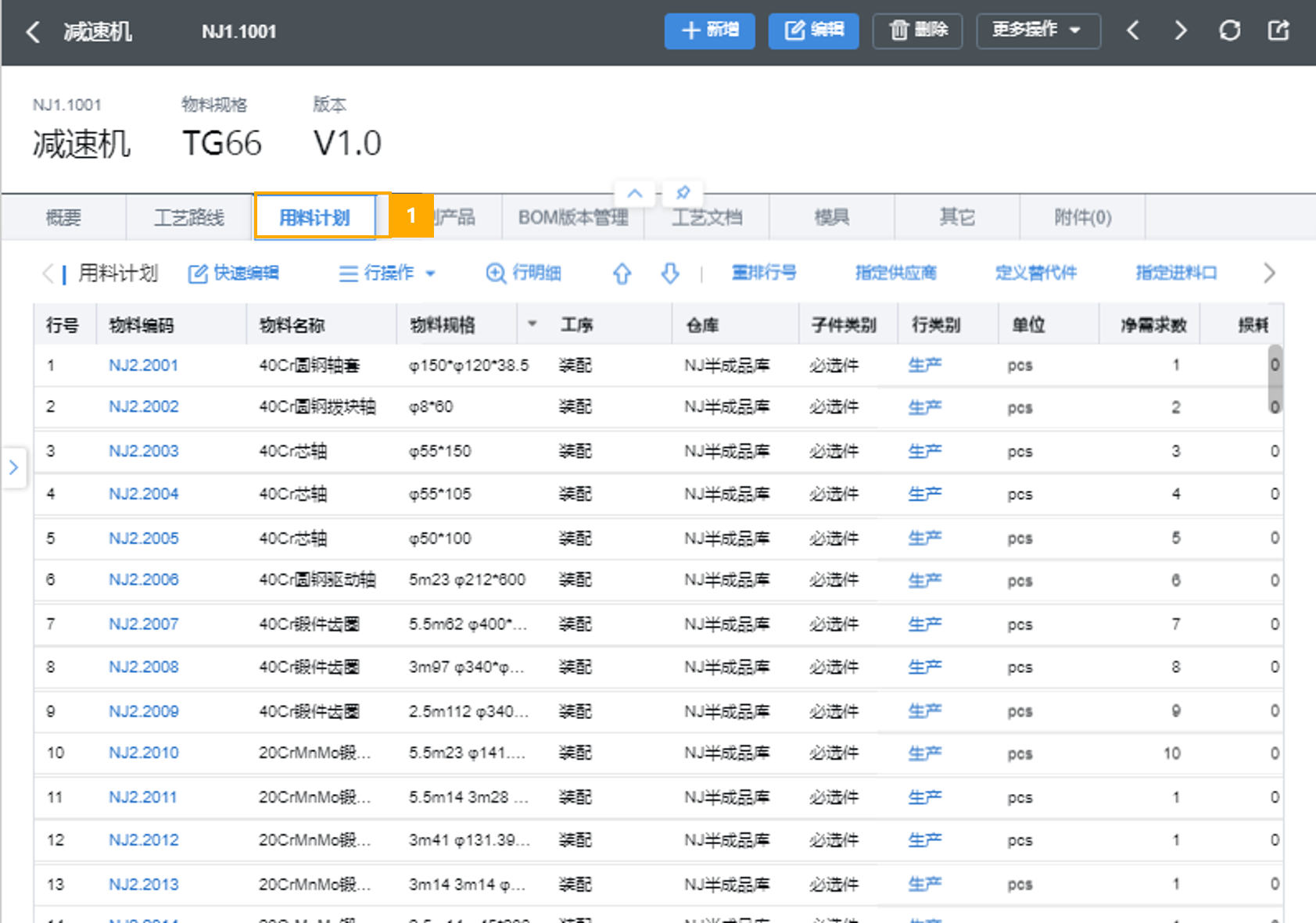Refresh the page with the reload icon
The height and width of the screenshot is (923, 1316).
point(1230,30)
